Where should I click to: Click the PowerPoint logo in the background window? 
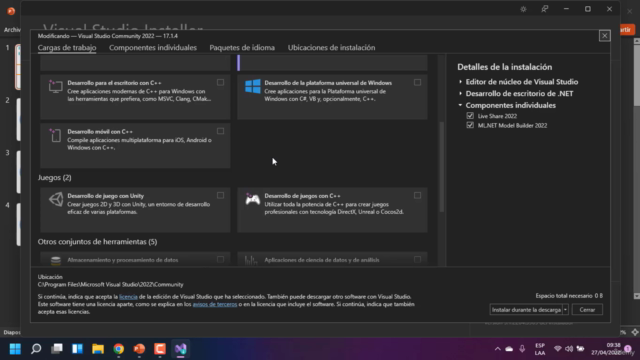point(11,11)
